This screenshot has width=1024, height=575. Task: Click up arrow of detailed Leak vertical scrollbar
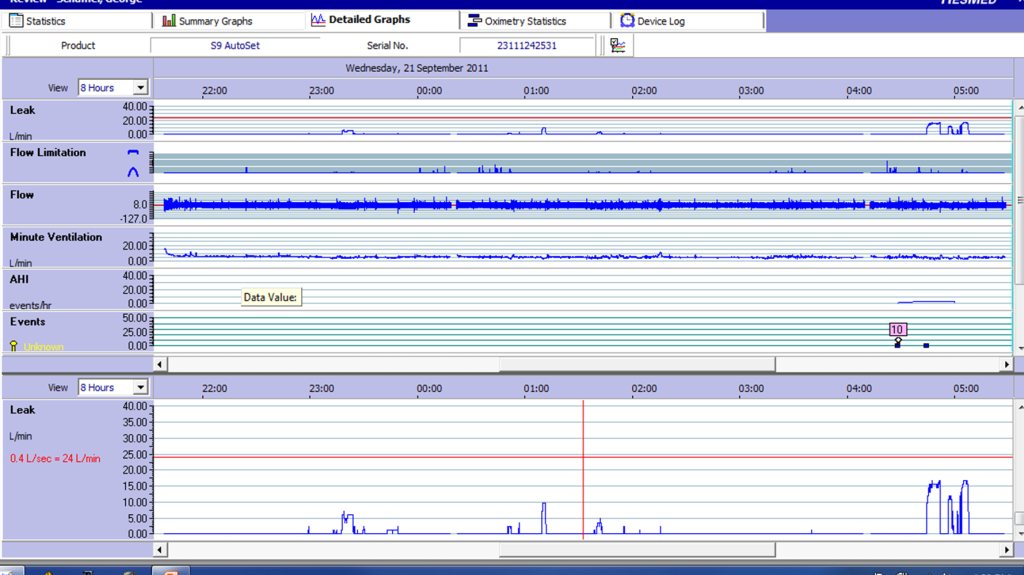point(1019,407)
